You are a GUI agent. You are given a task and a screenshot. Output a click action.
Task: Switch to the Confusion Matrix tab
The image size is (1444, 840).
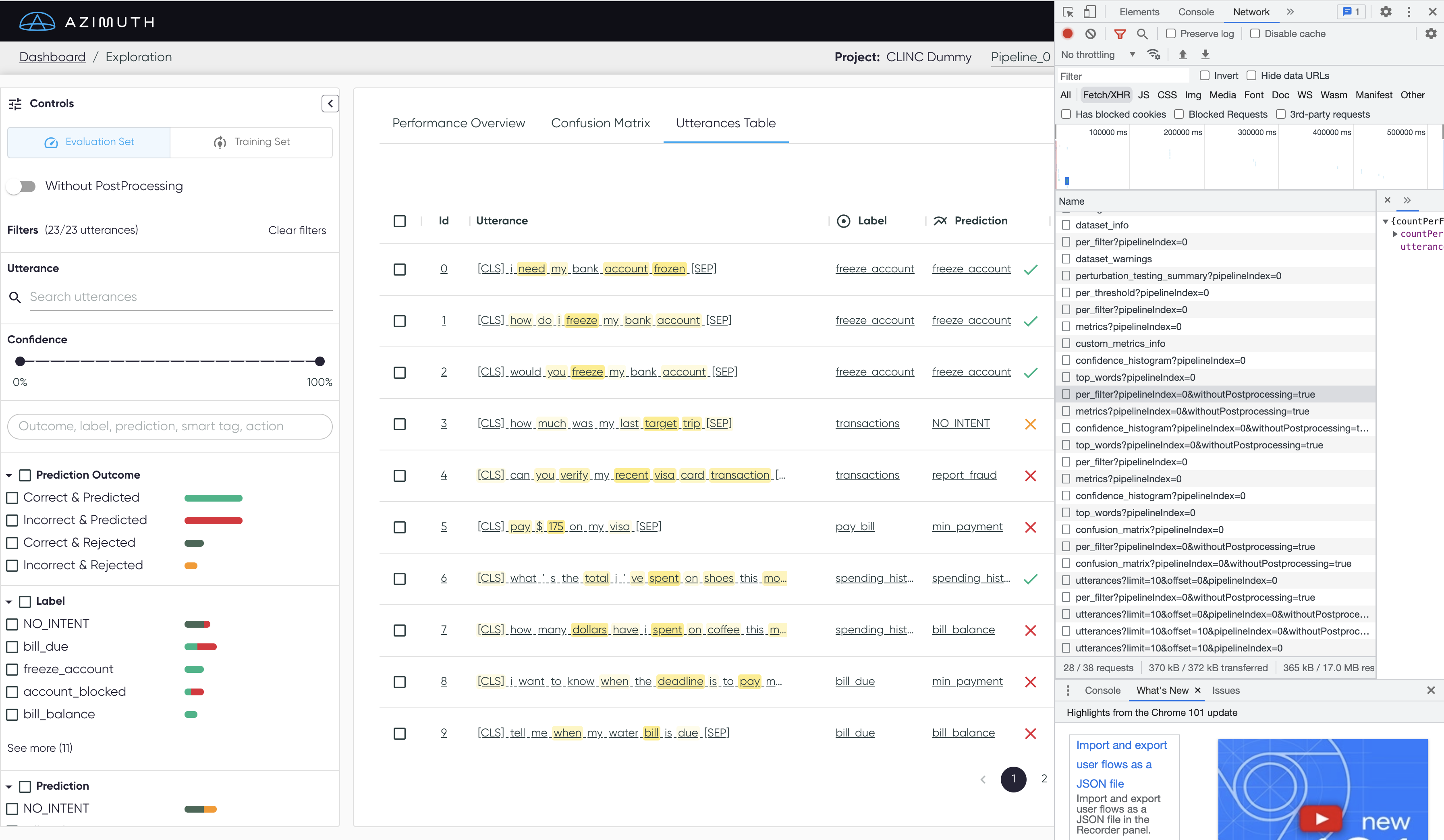(600, 123)
